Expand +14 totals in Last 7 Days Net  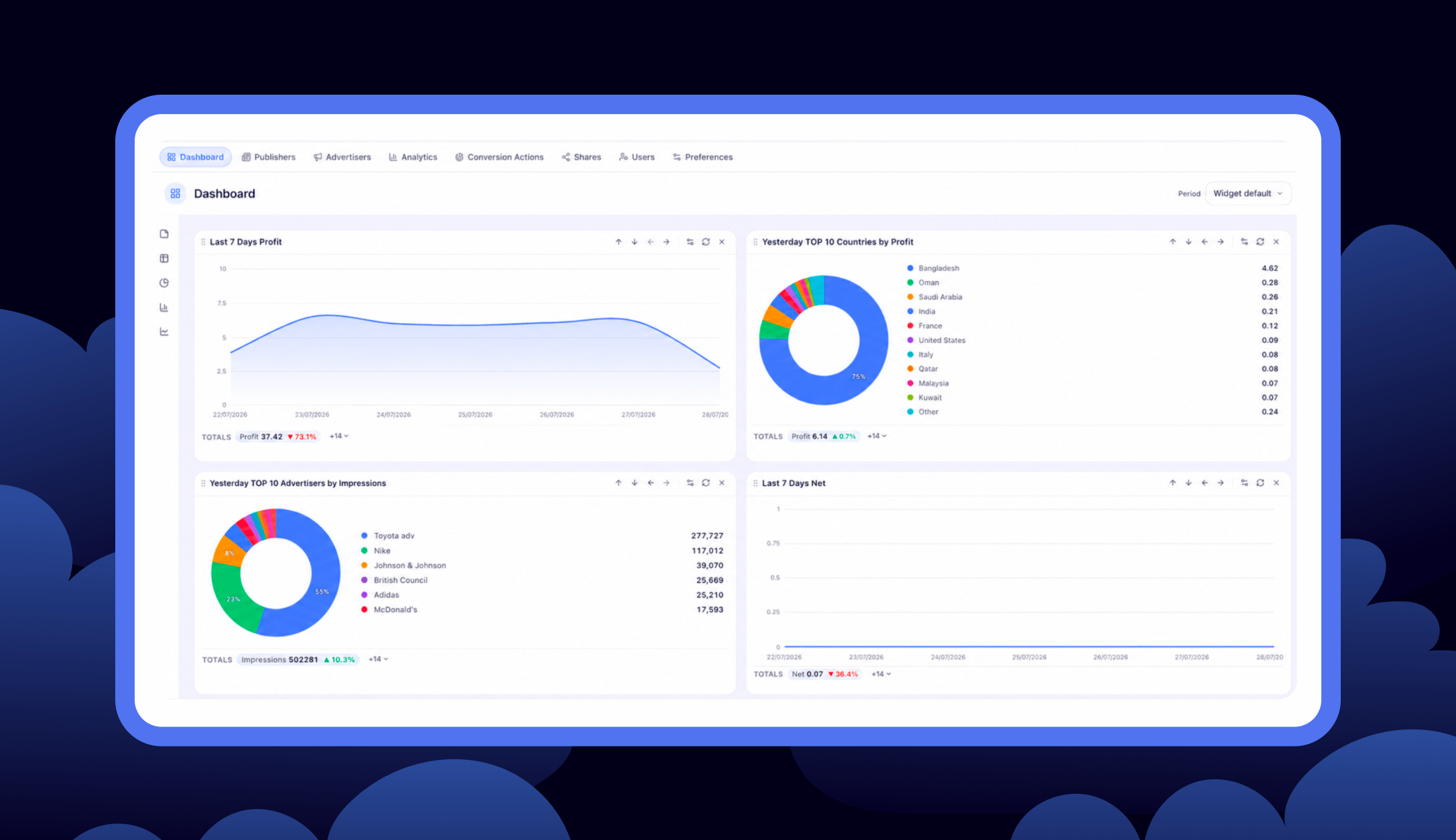(x=881, y=674)
